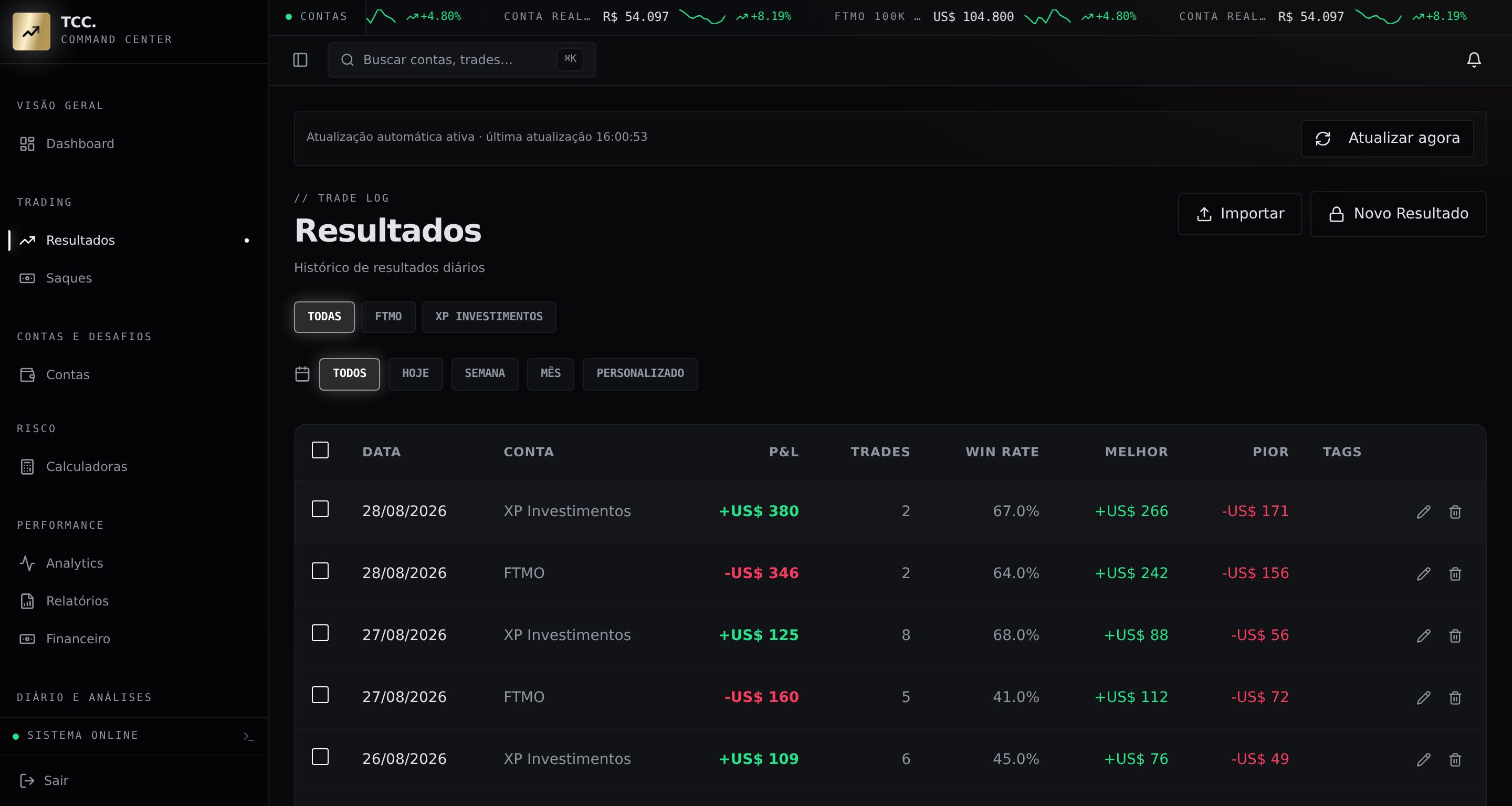Image resolution: width=1512 pixels, height=806 pixels.
Task: Edit the 27/08/2026 FTMO row
Action: (x=1423, y=697)
